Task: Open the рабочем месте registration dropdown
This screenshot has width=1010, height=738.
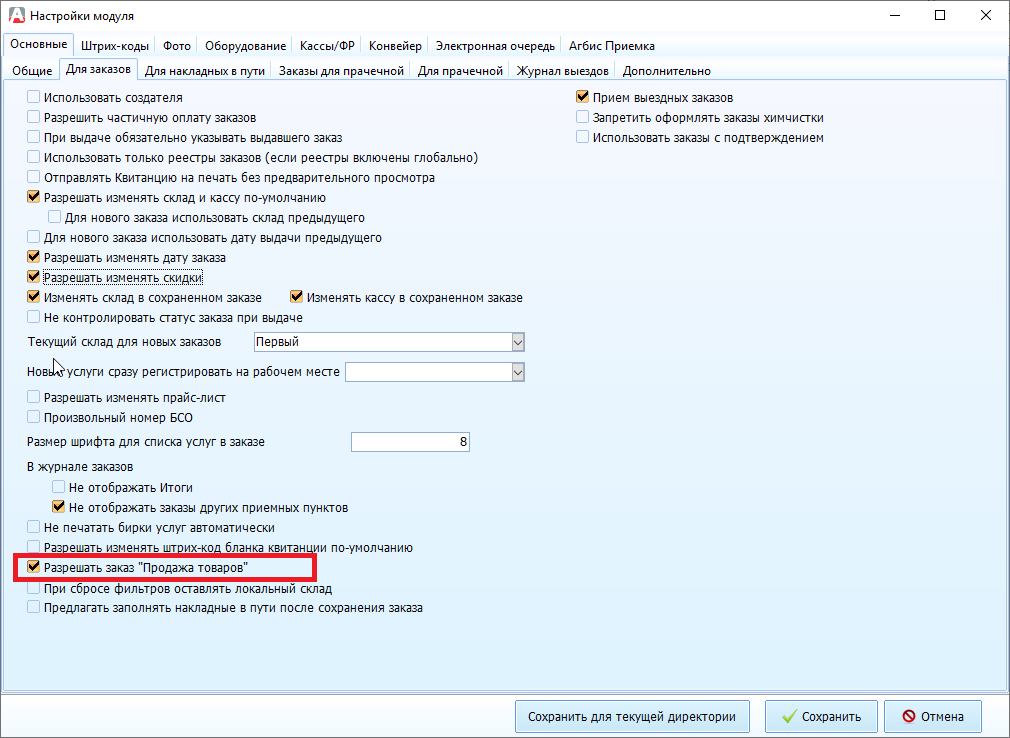Action: (x=518, y=372)
